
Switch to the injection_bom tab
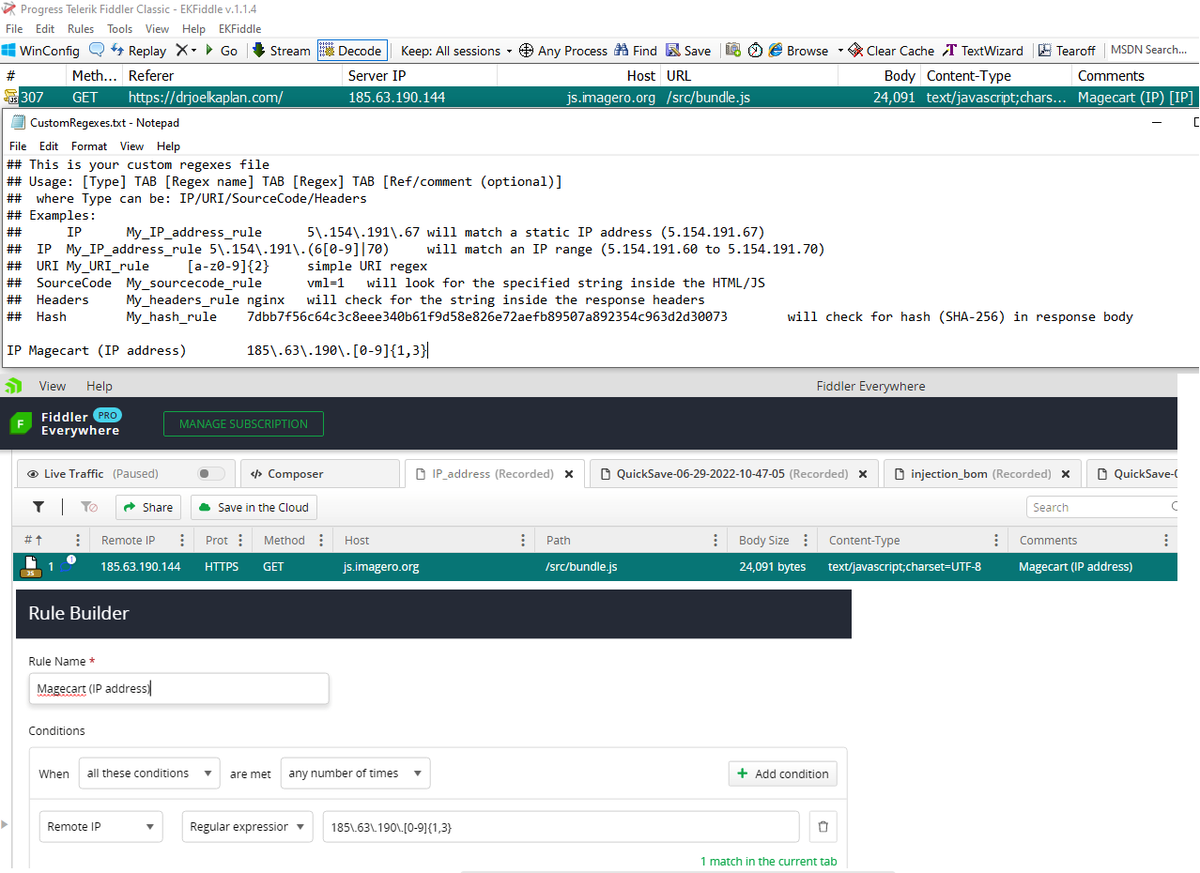tap(984, 474)
